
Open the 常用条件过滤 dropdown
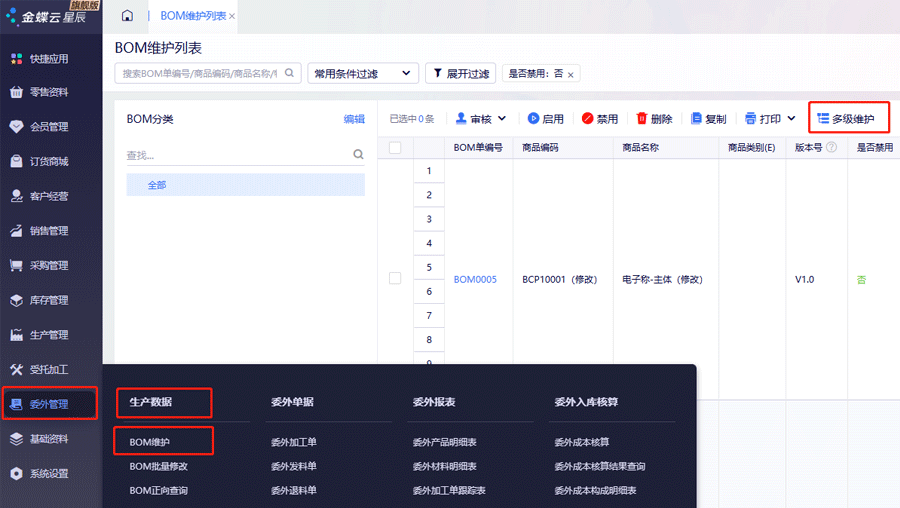363,73
